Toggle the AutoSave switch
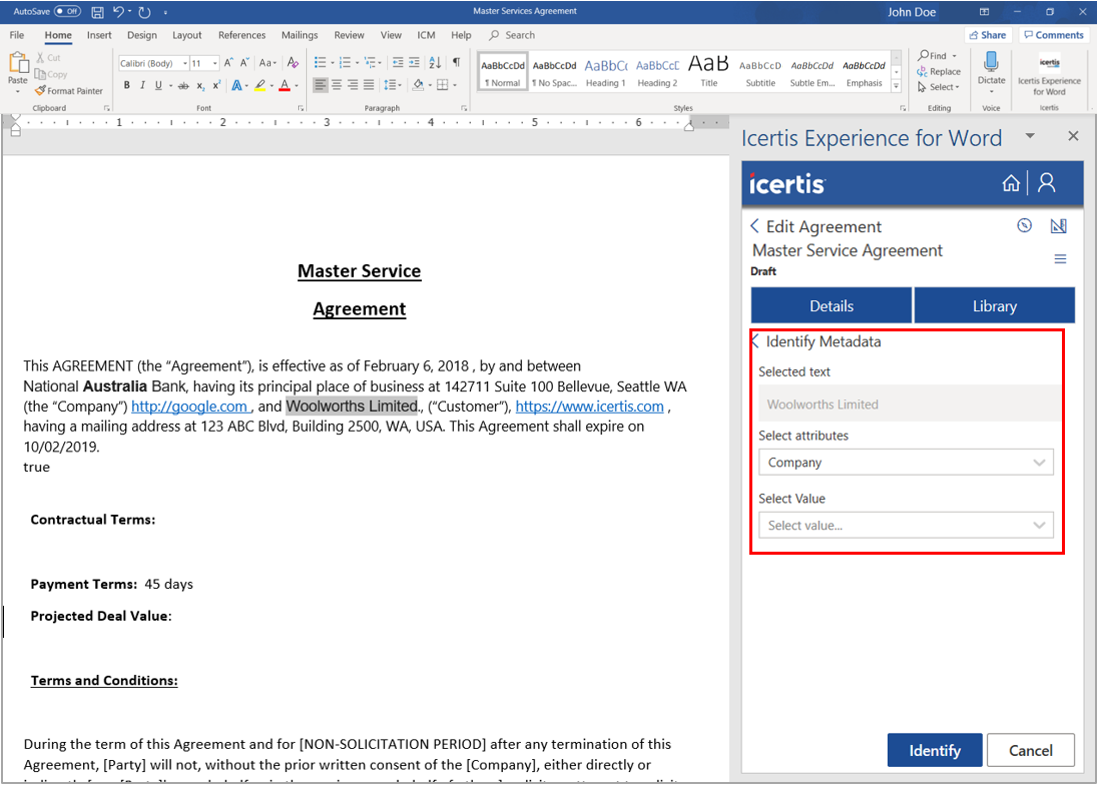This screenshot has height=785, width=1098. pyautogui.click(x=67, y=12)
